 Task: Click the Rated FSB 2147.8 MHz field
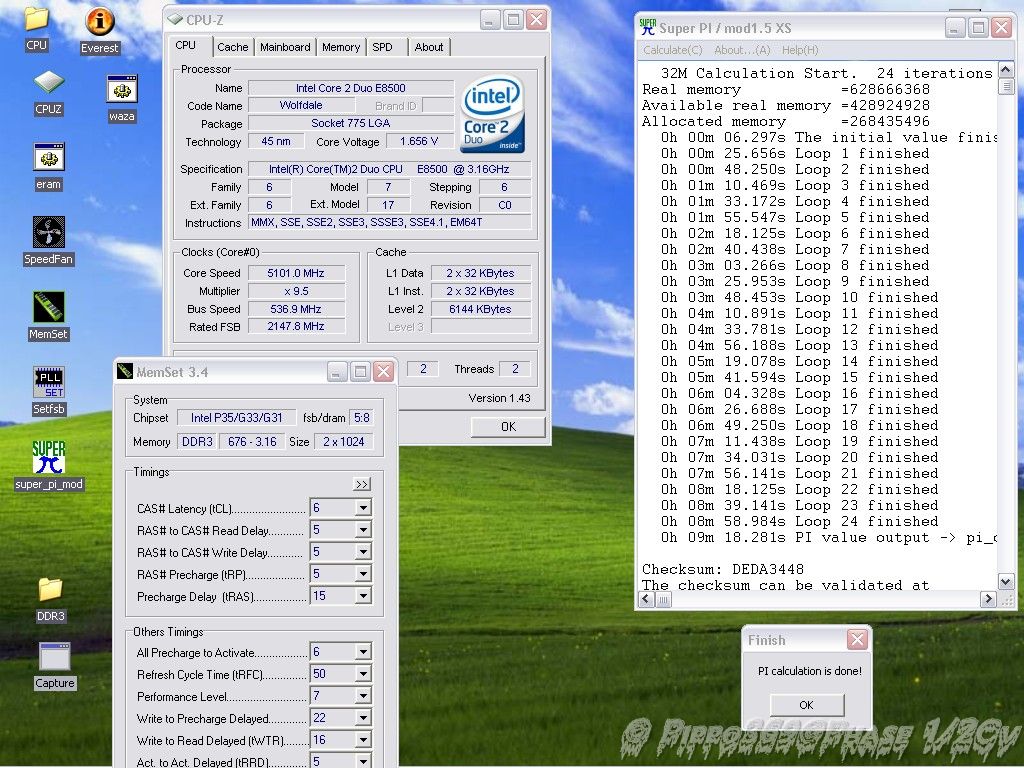(296, 326)
